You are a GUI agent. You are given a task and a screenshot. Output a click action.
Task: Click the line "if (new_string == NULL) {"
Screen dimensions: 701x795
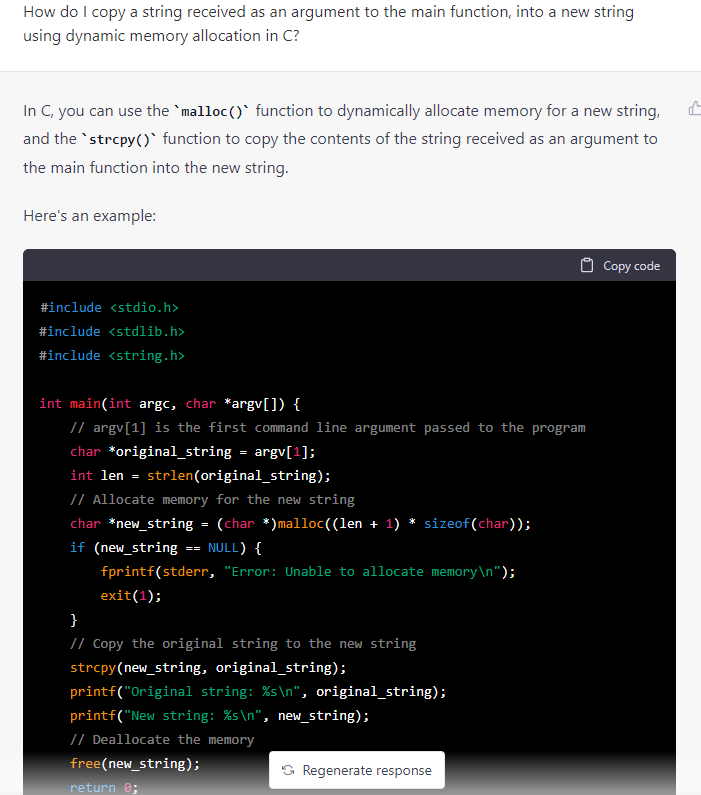(166, 548)
